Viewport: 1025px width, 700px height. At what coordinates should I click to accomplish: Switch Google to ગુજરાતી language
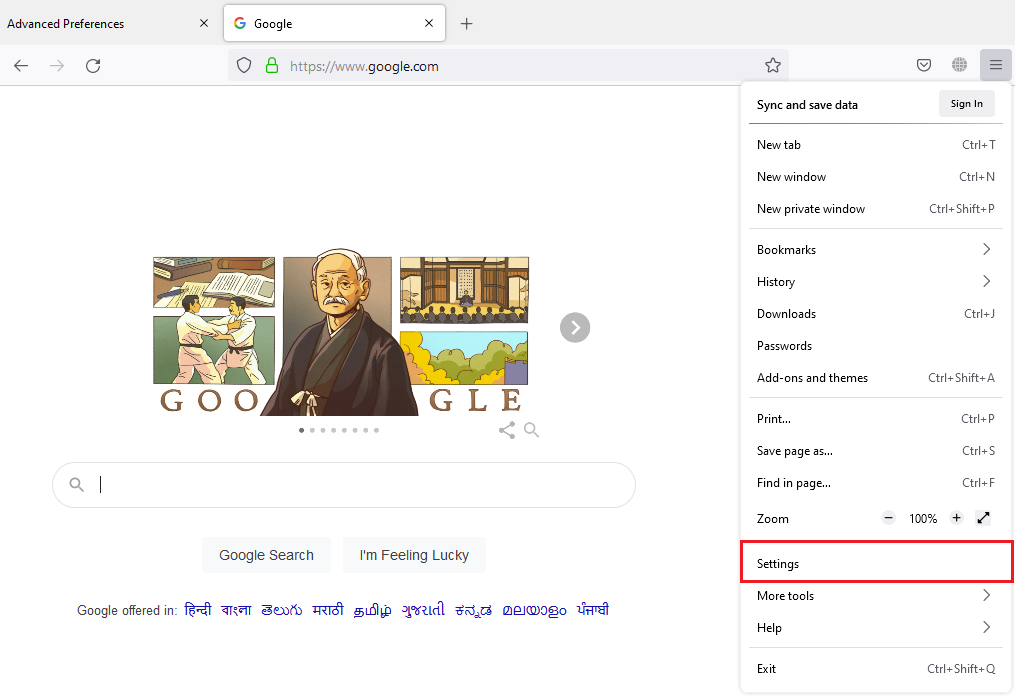423,610
